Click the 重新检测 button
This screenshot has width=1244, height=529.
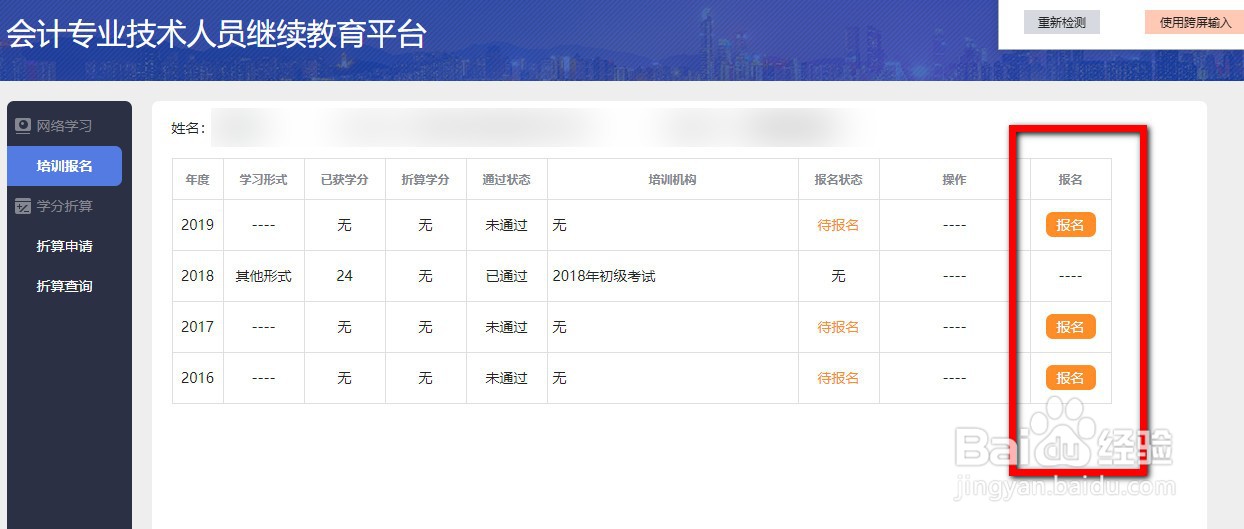point(1061,22)
